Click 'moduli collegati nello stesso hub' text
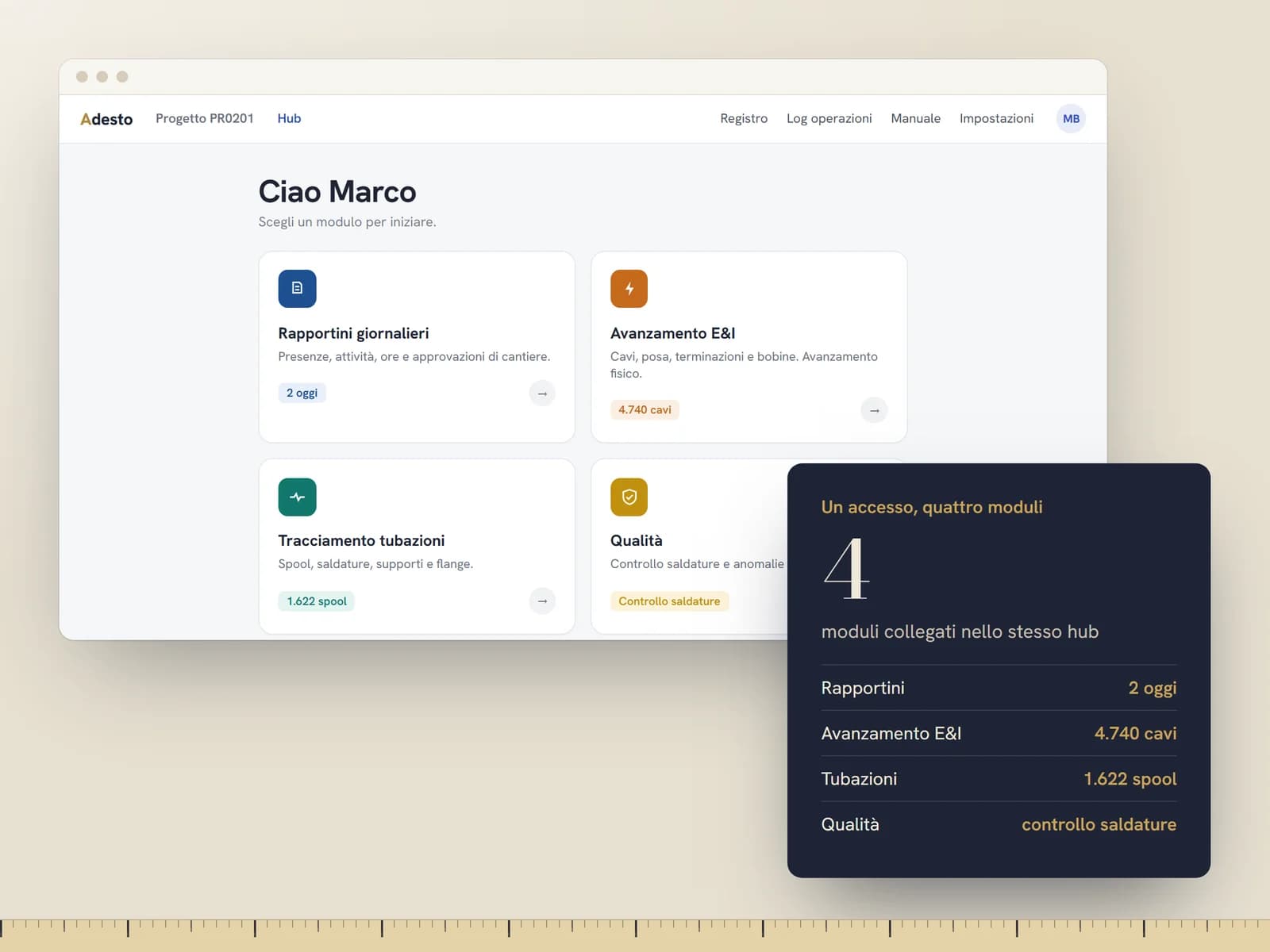The image size is (1270, 952). point(960,631)
